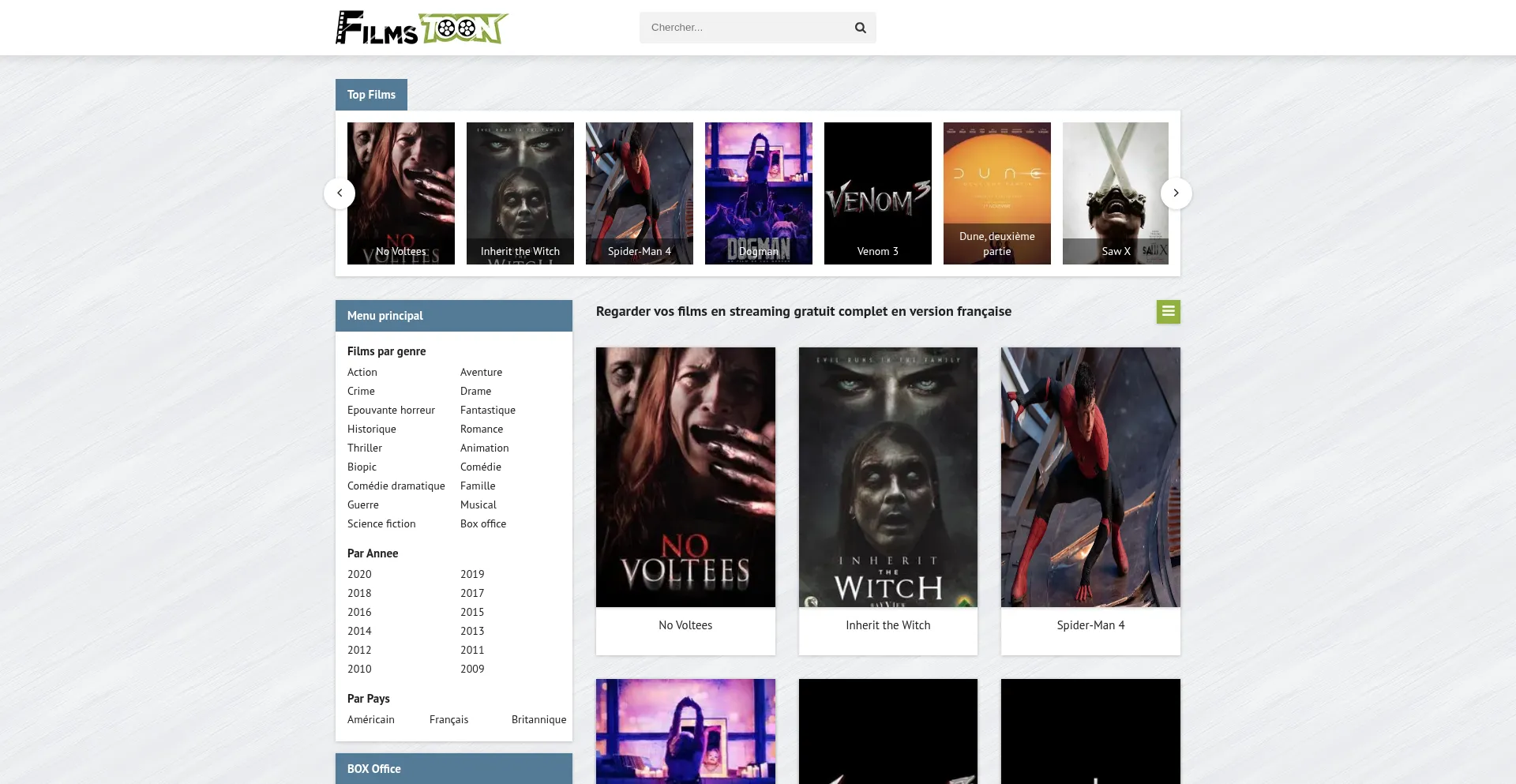Open the Historique genre
This screenshot has height=784, width=1516.
[x=372, y=430]
